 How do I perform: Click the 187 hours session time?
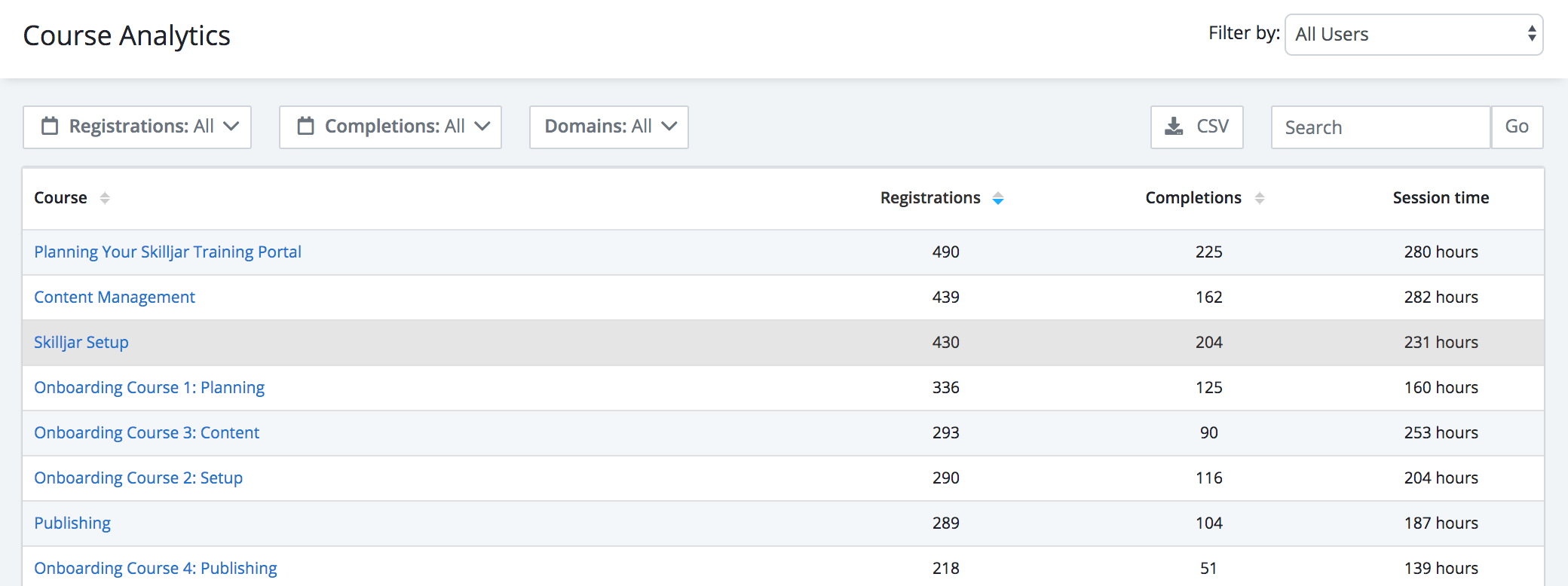[1441, 523]
